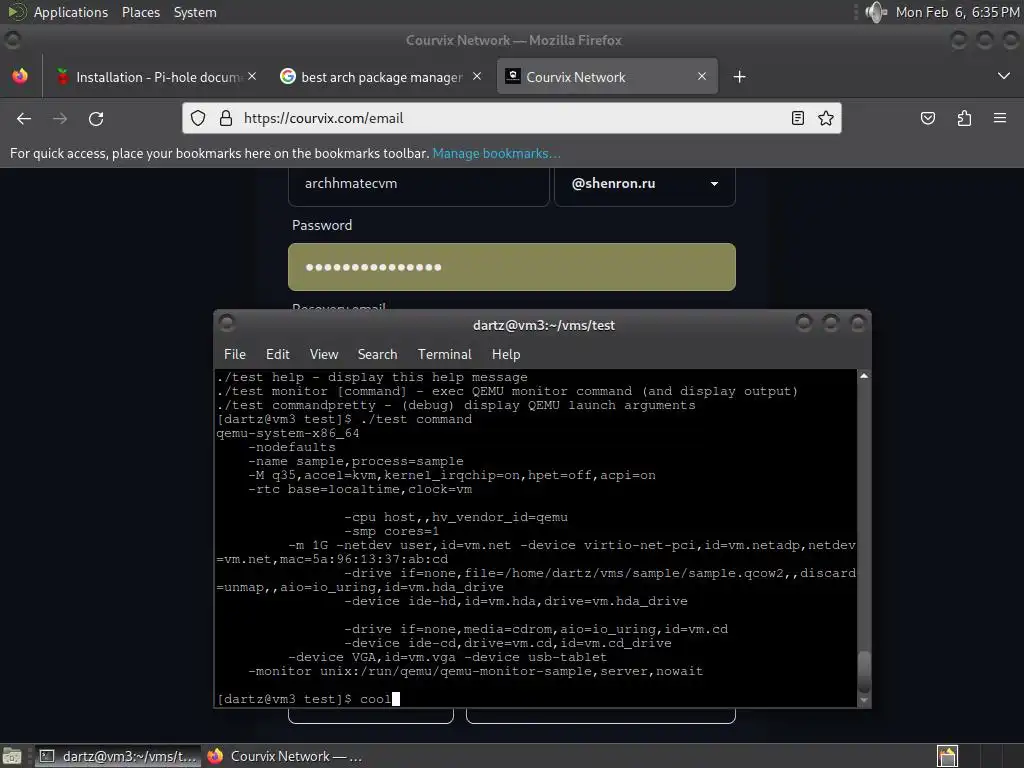1024x768 pixels.
Task: Open the terminal Help menu
Action: (506, 354)
